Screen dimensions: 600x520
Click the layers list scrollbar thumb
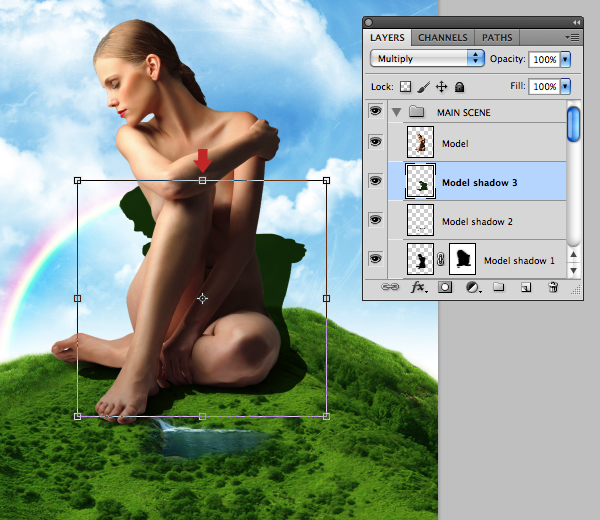(x=573, y=125)
